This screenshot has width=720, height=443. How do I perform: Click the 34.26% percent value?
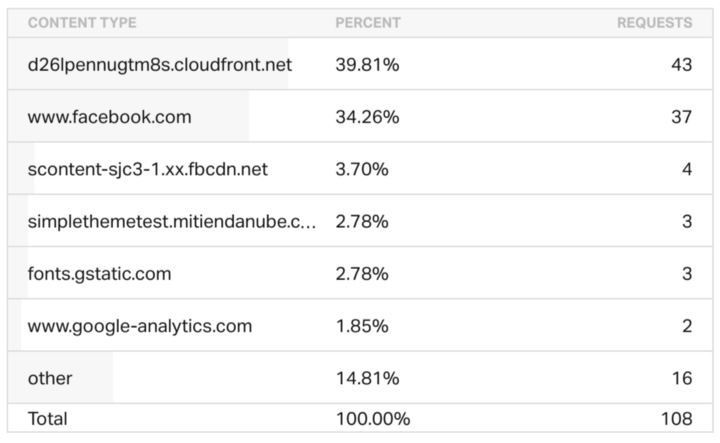367,117
